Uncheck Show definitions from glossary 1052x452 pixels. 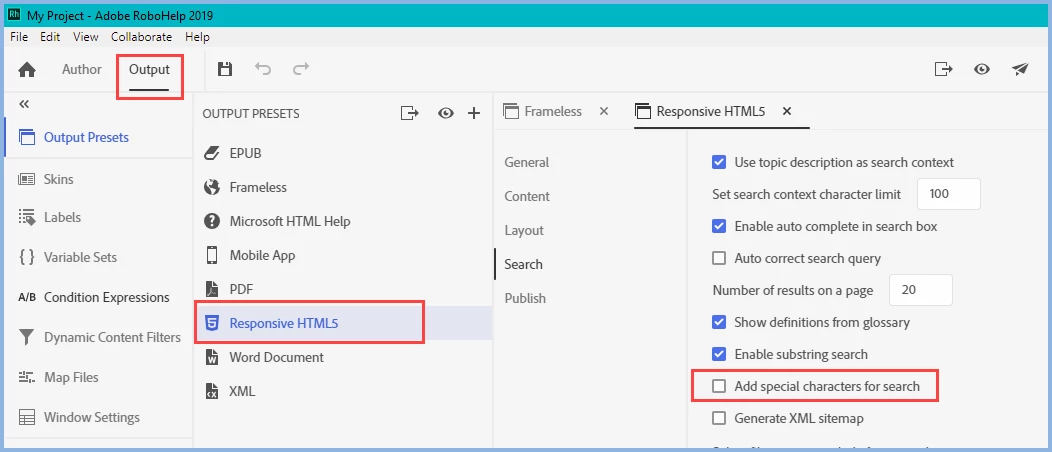[x=719, y=322]
